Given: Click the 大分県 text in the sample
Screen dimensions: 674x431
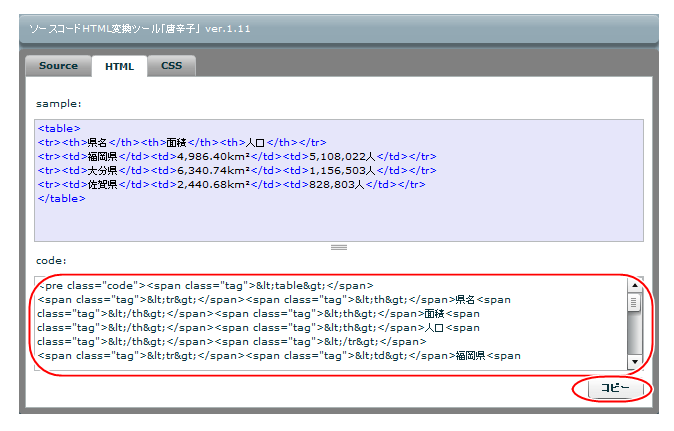Looking at the screenshot, I should coord(102,171).
